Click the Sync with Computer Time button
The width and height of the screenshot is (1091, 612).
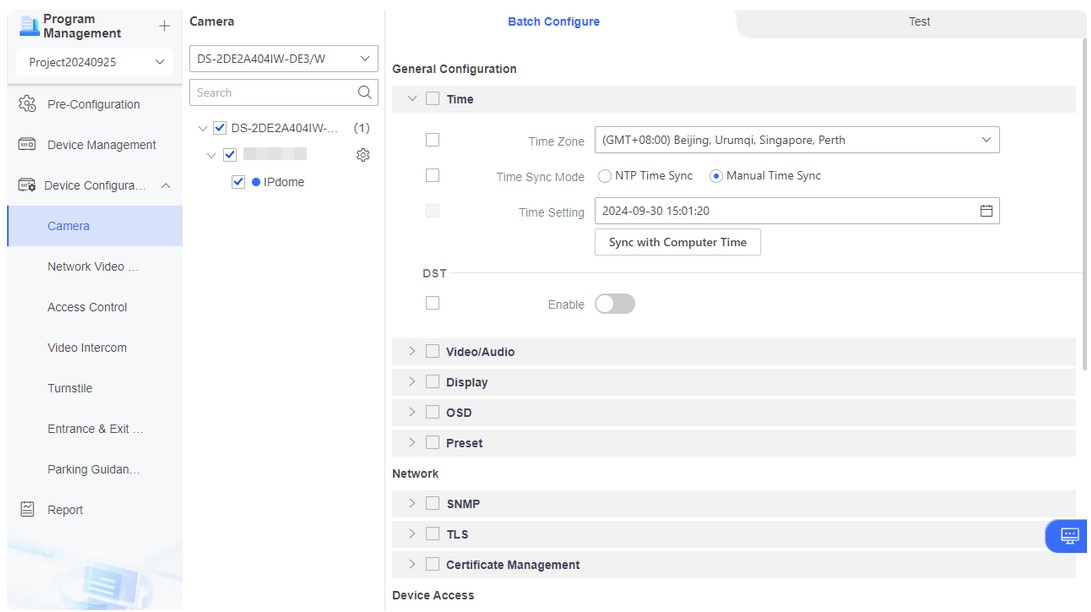[x=677, y=242]
